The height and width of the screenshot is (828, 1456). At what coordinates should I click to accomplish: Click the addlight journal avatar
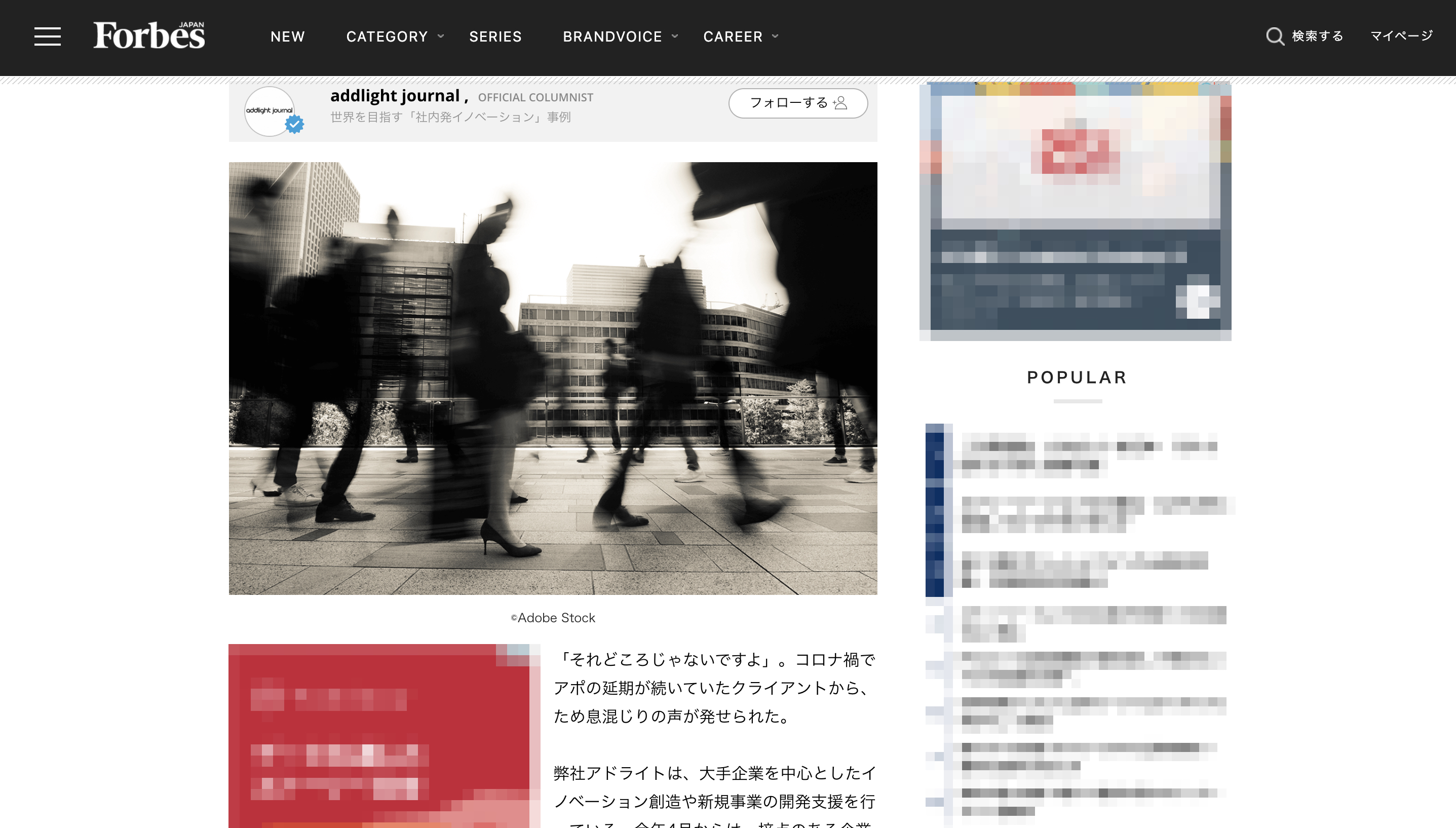(269, 111)
